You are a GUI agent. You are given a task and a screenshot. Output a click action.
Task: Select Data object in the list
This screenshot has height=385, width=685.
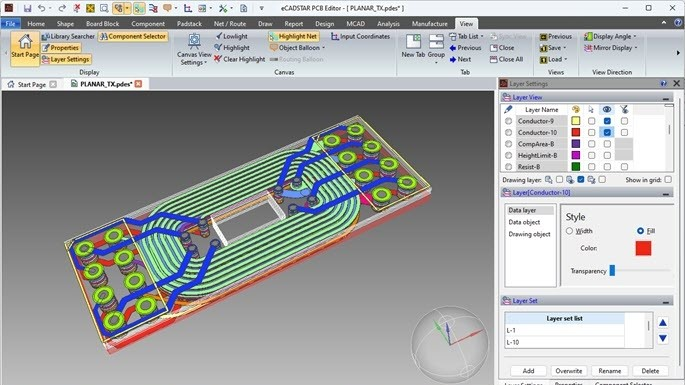point(524,222)
